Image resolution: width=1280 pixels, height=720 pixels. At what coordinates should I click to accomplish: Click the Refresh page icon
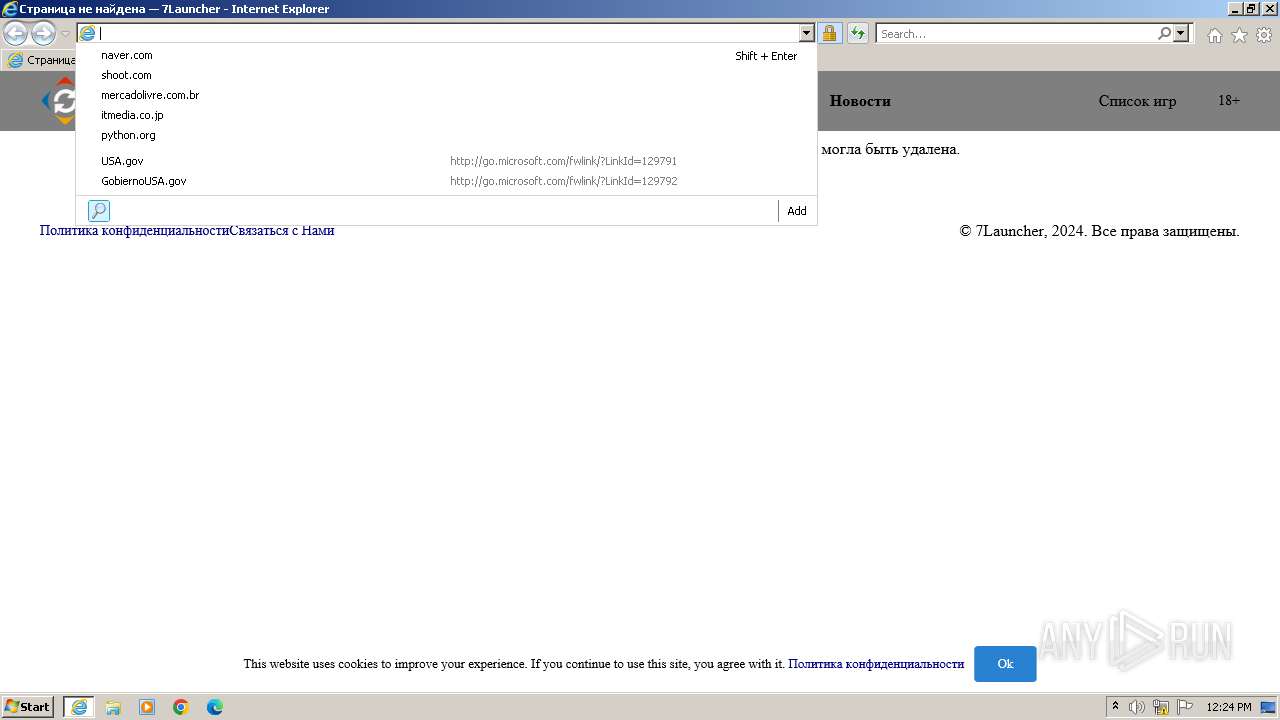[858, 33]
